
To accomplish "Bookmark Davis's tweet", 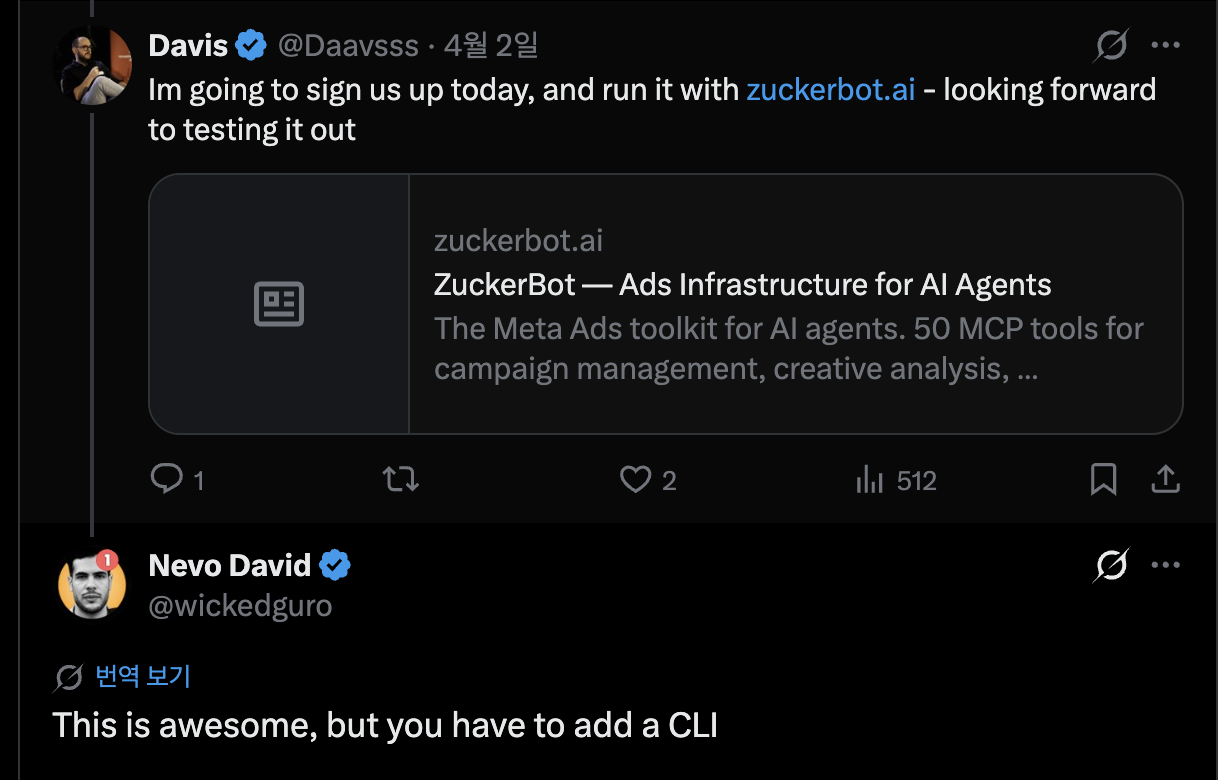I will pyautogui.click(x=1103, y=481).
